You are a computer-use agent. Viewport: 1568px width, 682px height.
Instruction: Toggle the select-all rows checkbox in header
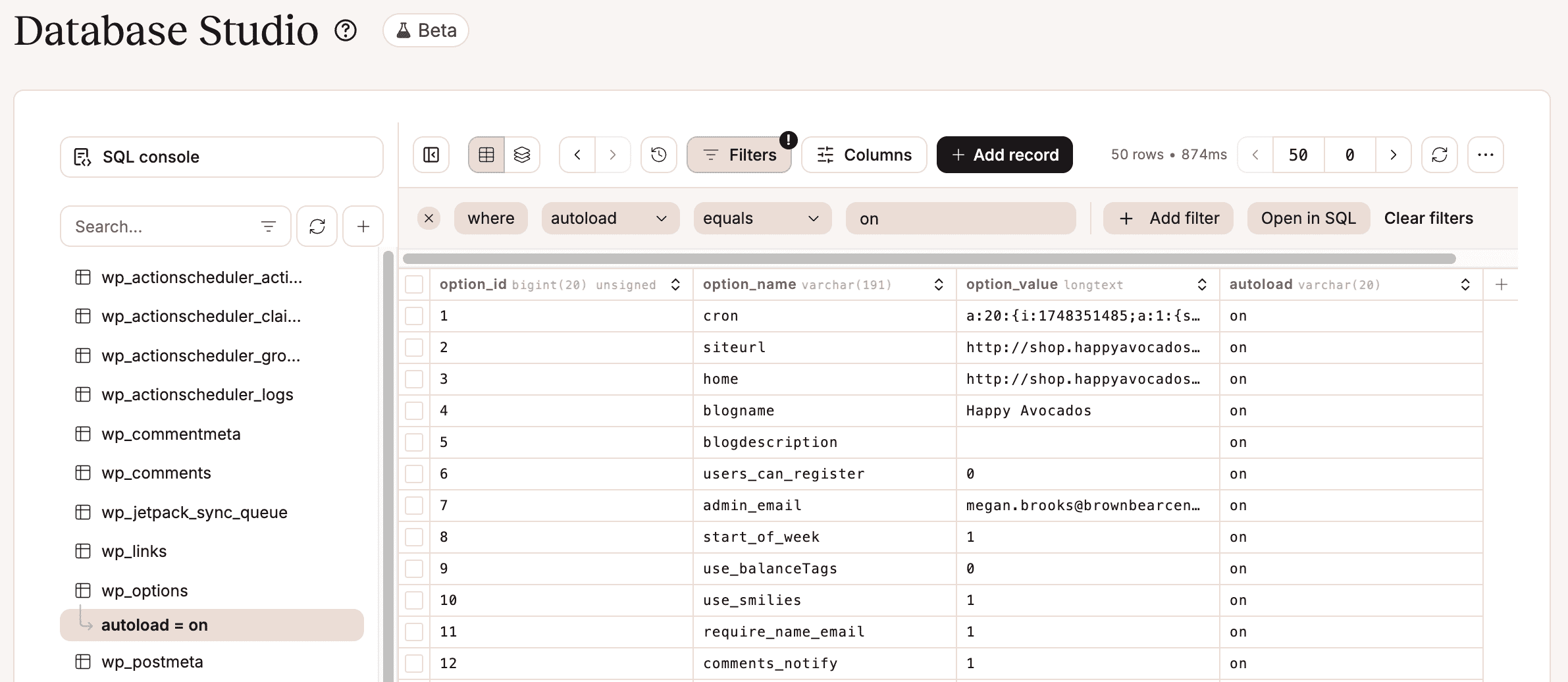[x=414, y=284]
